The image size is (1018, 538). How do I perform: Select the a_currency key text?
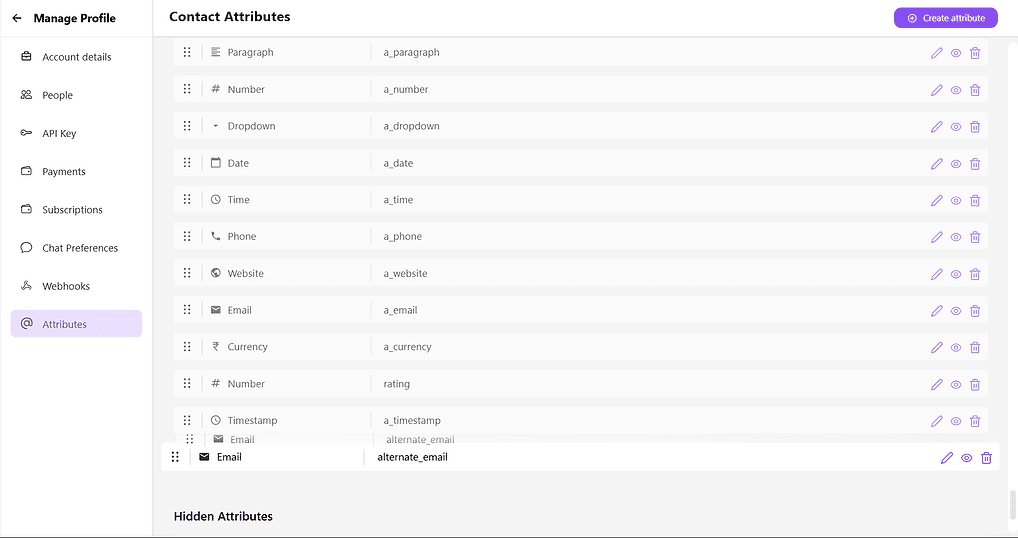point(407,347)
